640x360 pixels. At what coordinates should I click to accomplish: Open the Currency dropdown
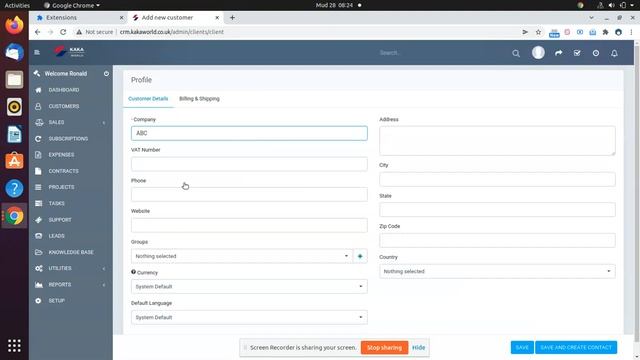point(249,287)
